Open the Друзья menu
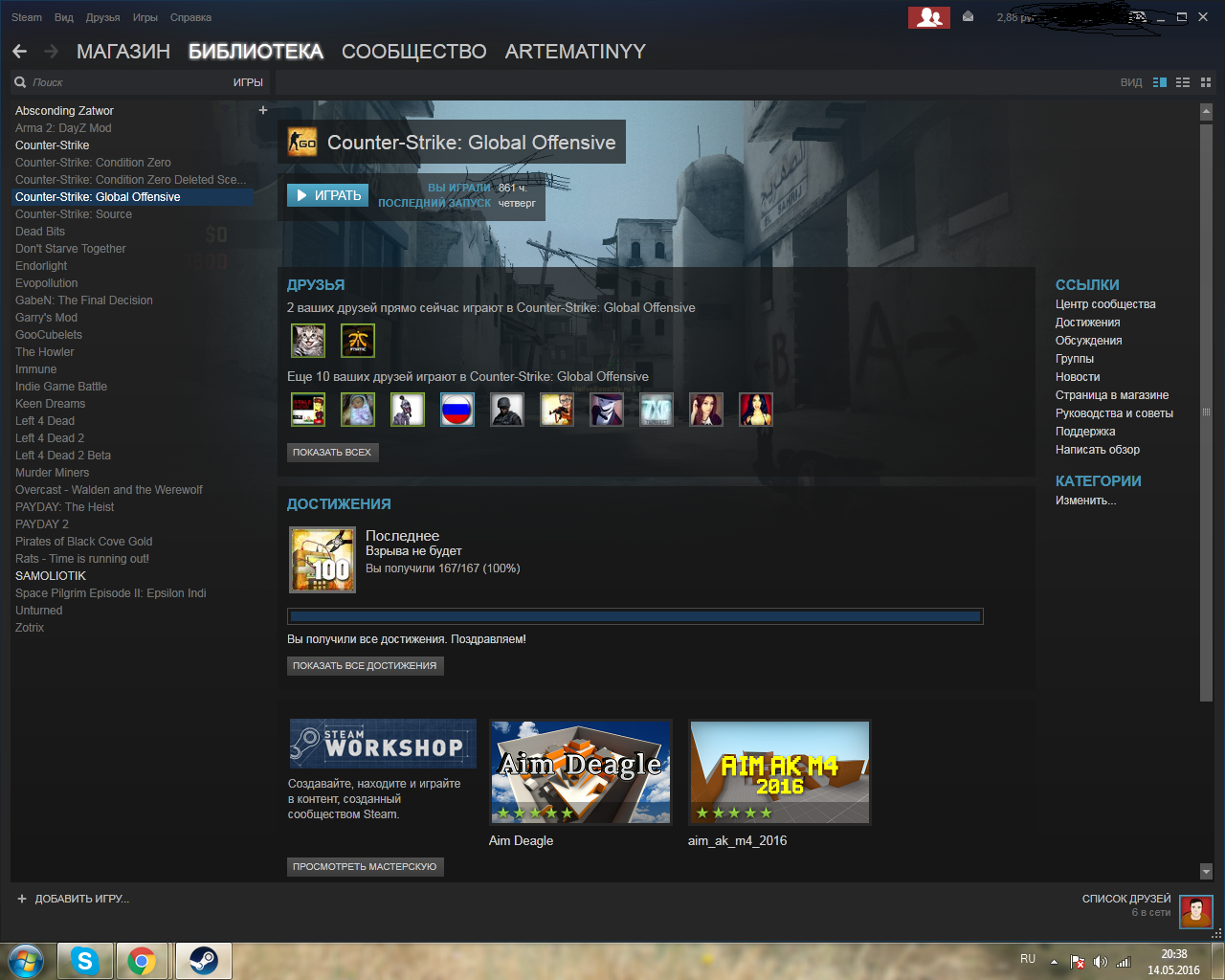The height and width of the screenshot is (980, 1225). click(102, 17)
